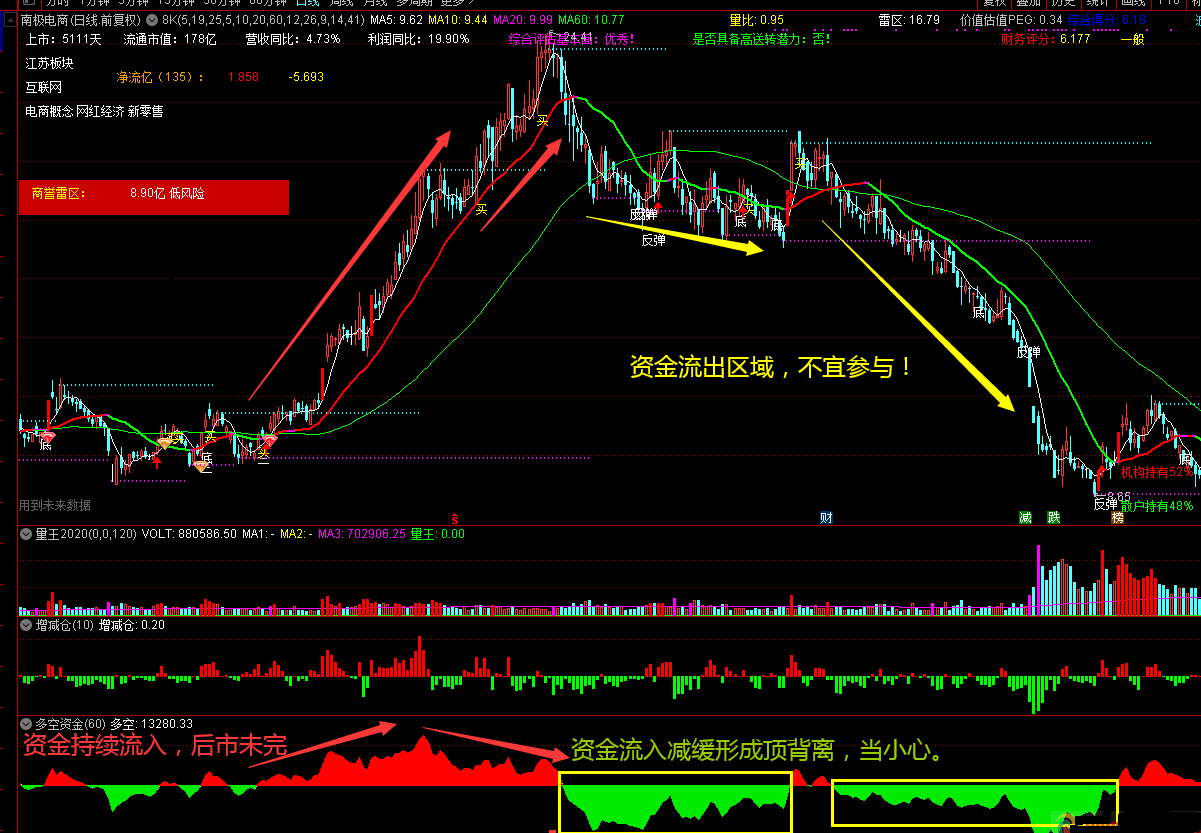Image resolution: width=1201 pixels, height=833 pixels.
Task: Select the magenta MA20: 9.99 value
Action: coord(524,20)
